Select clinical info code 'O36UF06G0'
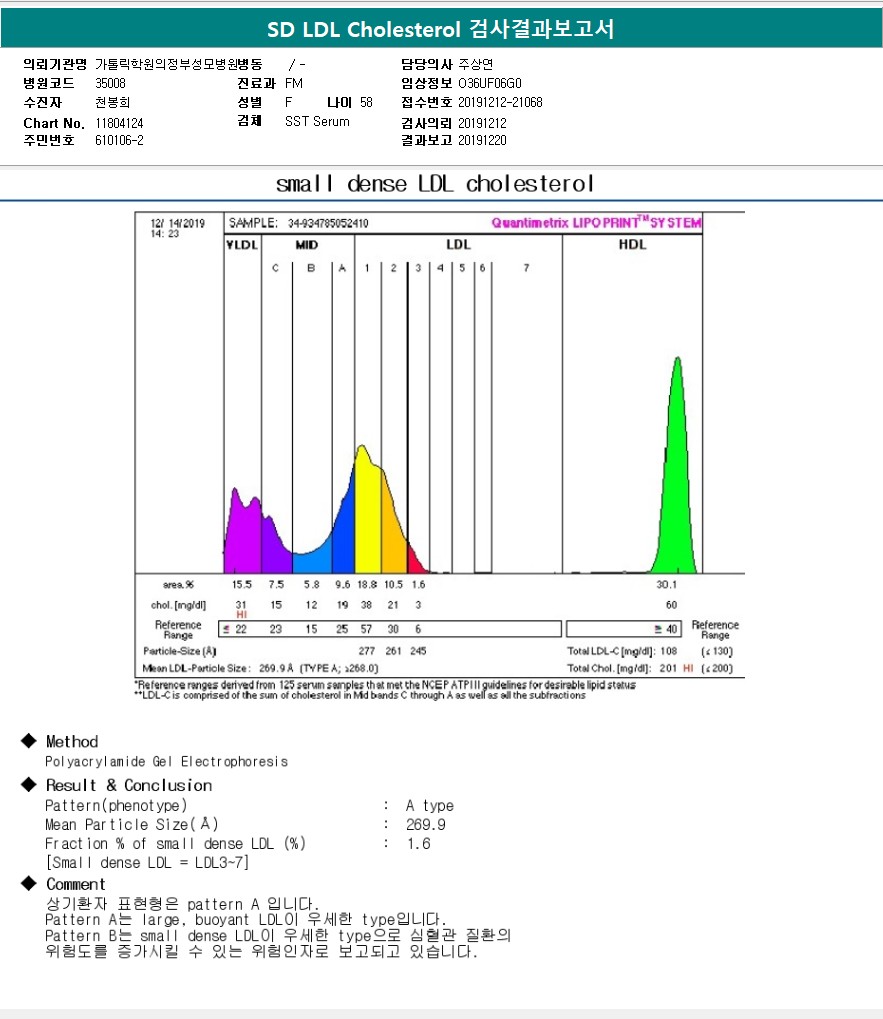This screenshot has height=1019, width=883. [x=490, y=83]
